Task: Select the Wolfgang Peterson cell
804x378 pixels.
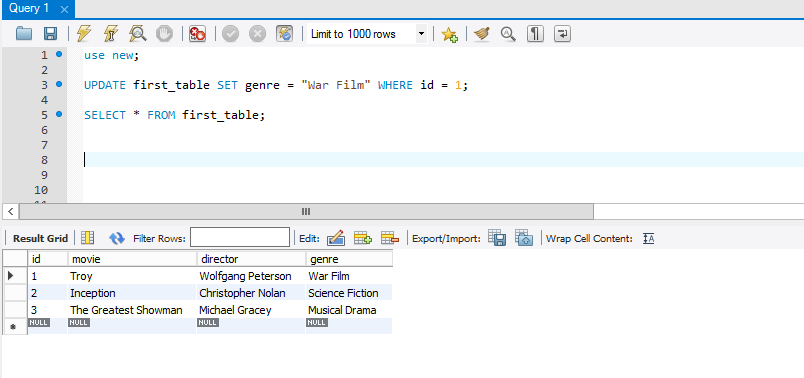Action: (x=251, y=276)
